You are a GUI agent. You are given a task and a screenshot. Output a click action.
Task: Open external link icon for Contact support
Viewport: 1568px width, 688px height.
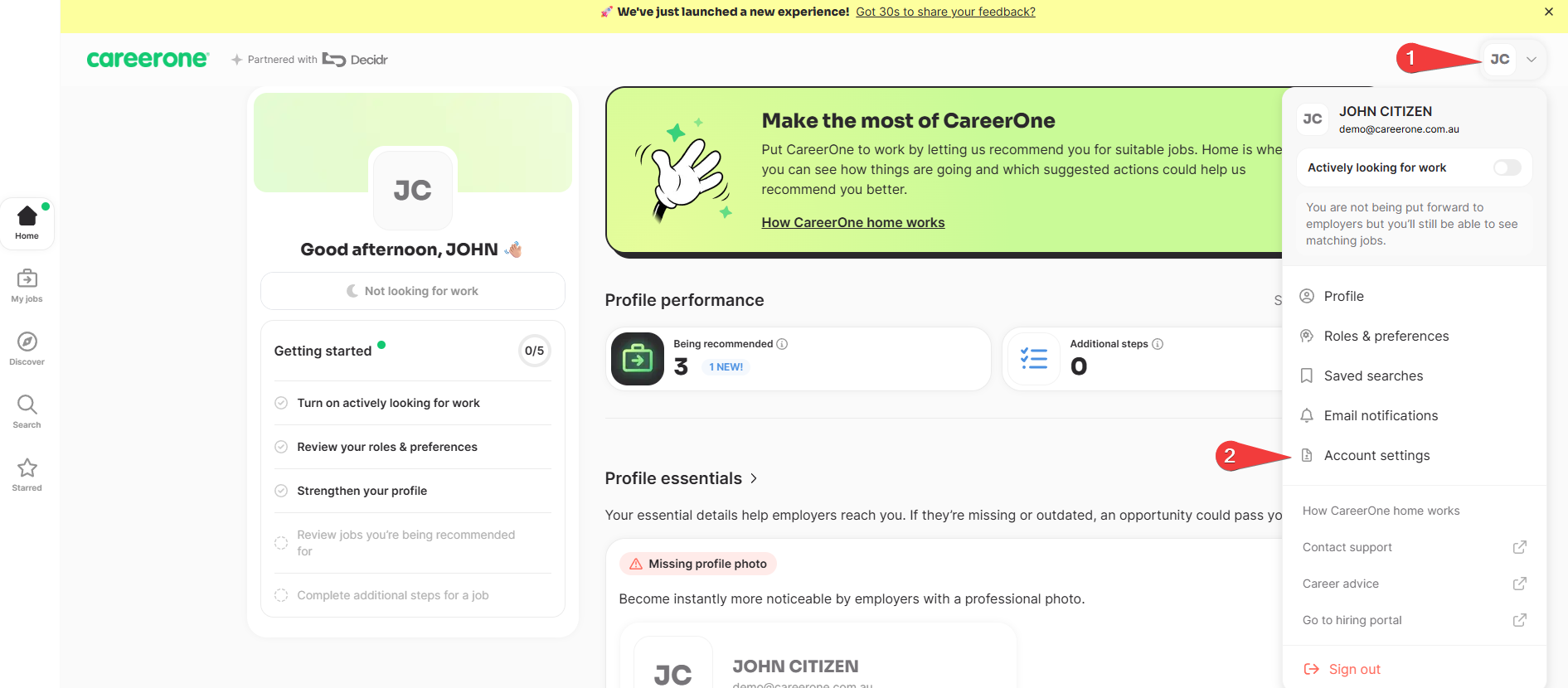click(1519, 547)
